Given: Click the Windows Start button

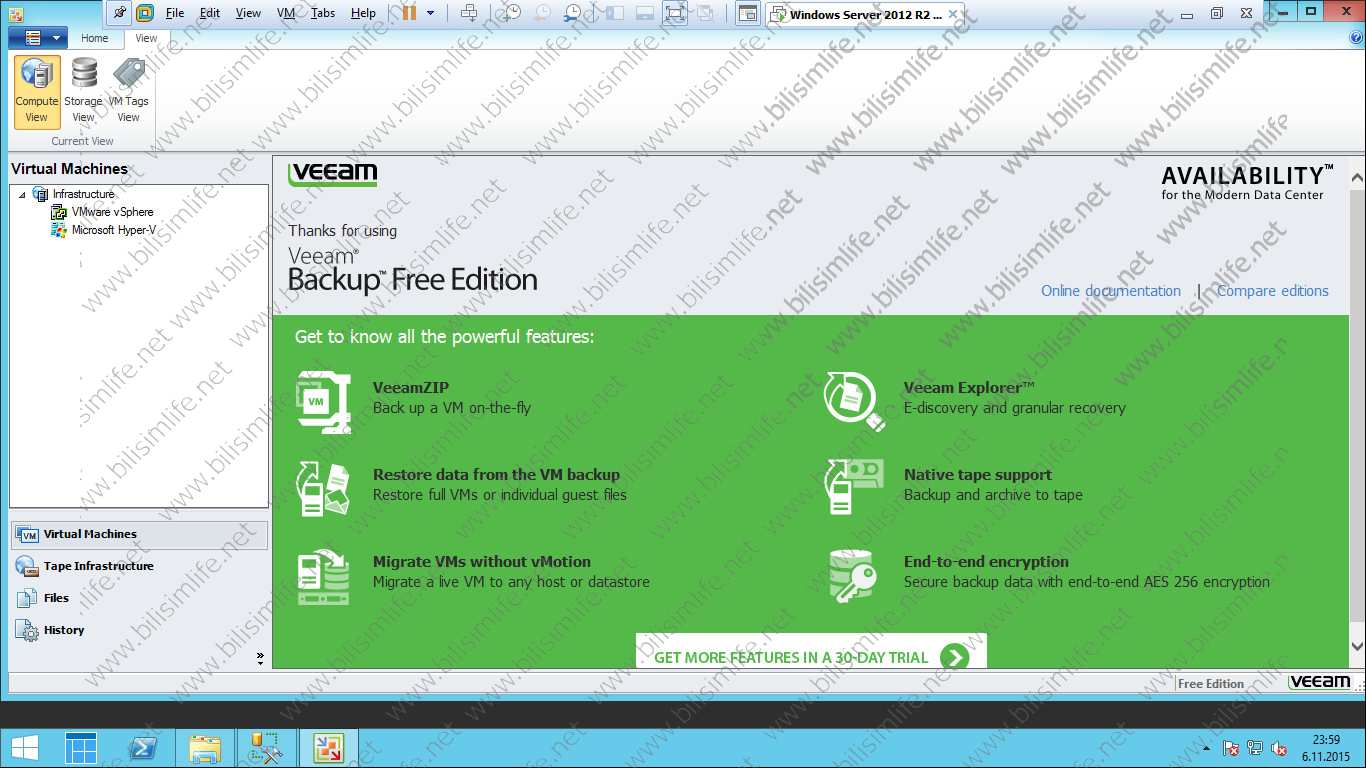Looking at the screenshot, I should point(24,748).
